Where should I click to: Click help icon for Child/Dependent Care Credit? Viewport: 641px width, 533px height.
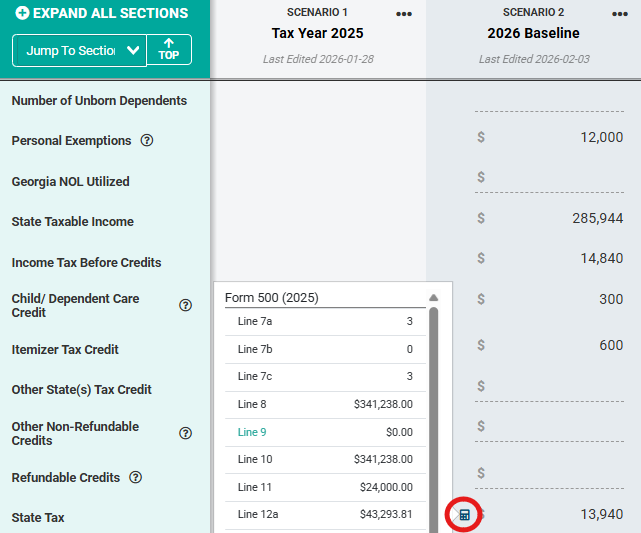(x=185, y=306)
